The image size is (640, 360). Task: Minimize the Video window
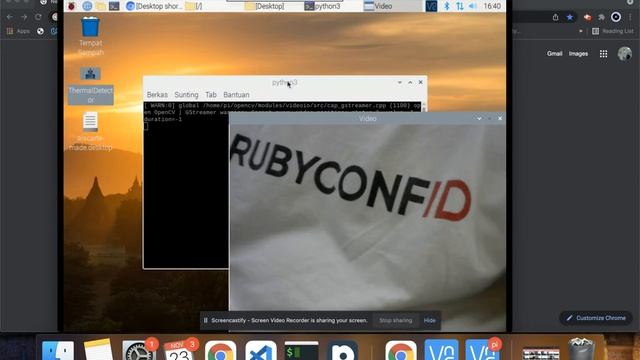pos(479,118)
